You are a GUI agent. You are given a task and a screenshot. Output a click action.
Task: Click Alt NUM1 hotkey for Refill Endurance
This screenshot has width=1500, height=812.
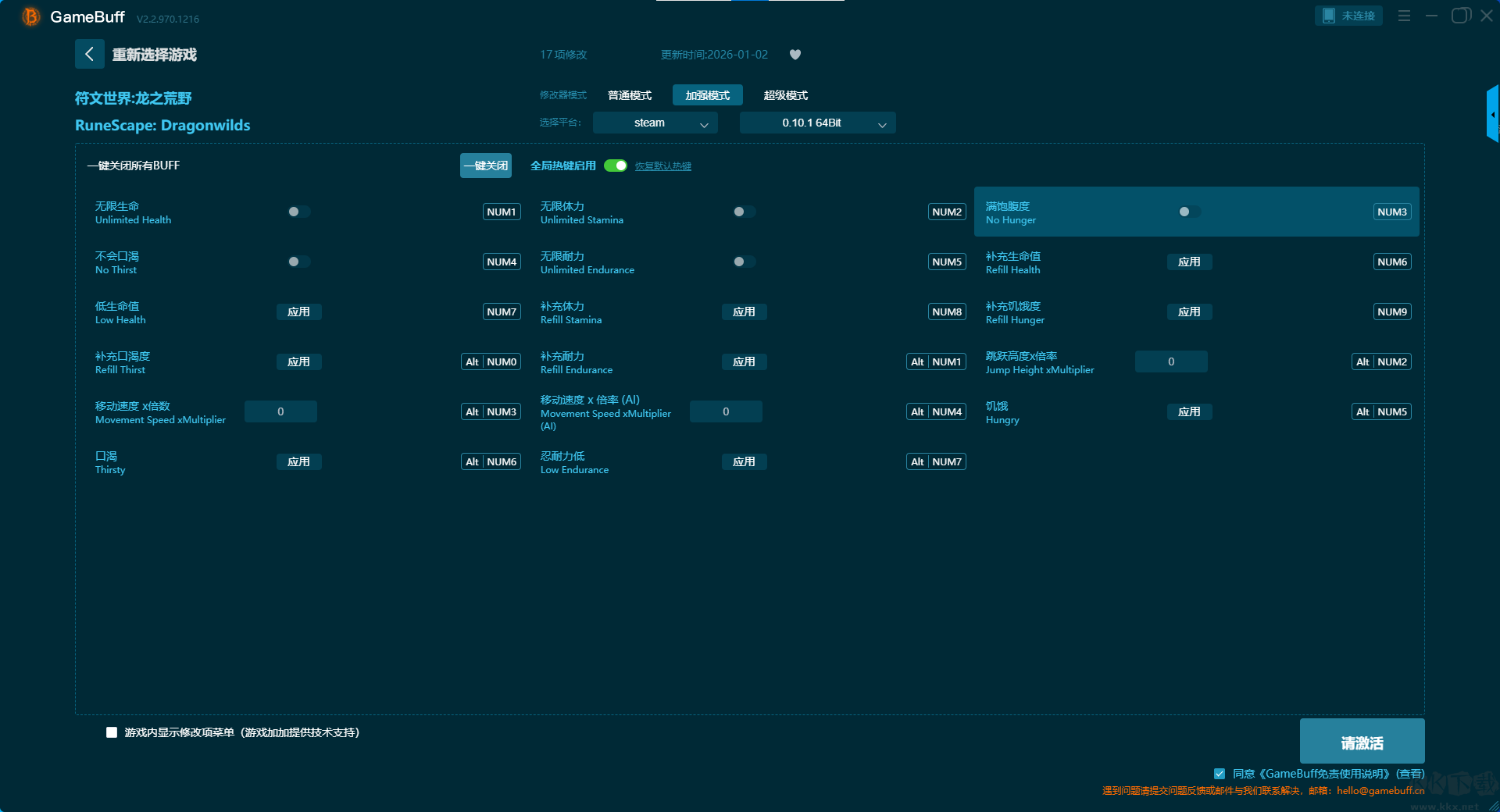(937, 361)
